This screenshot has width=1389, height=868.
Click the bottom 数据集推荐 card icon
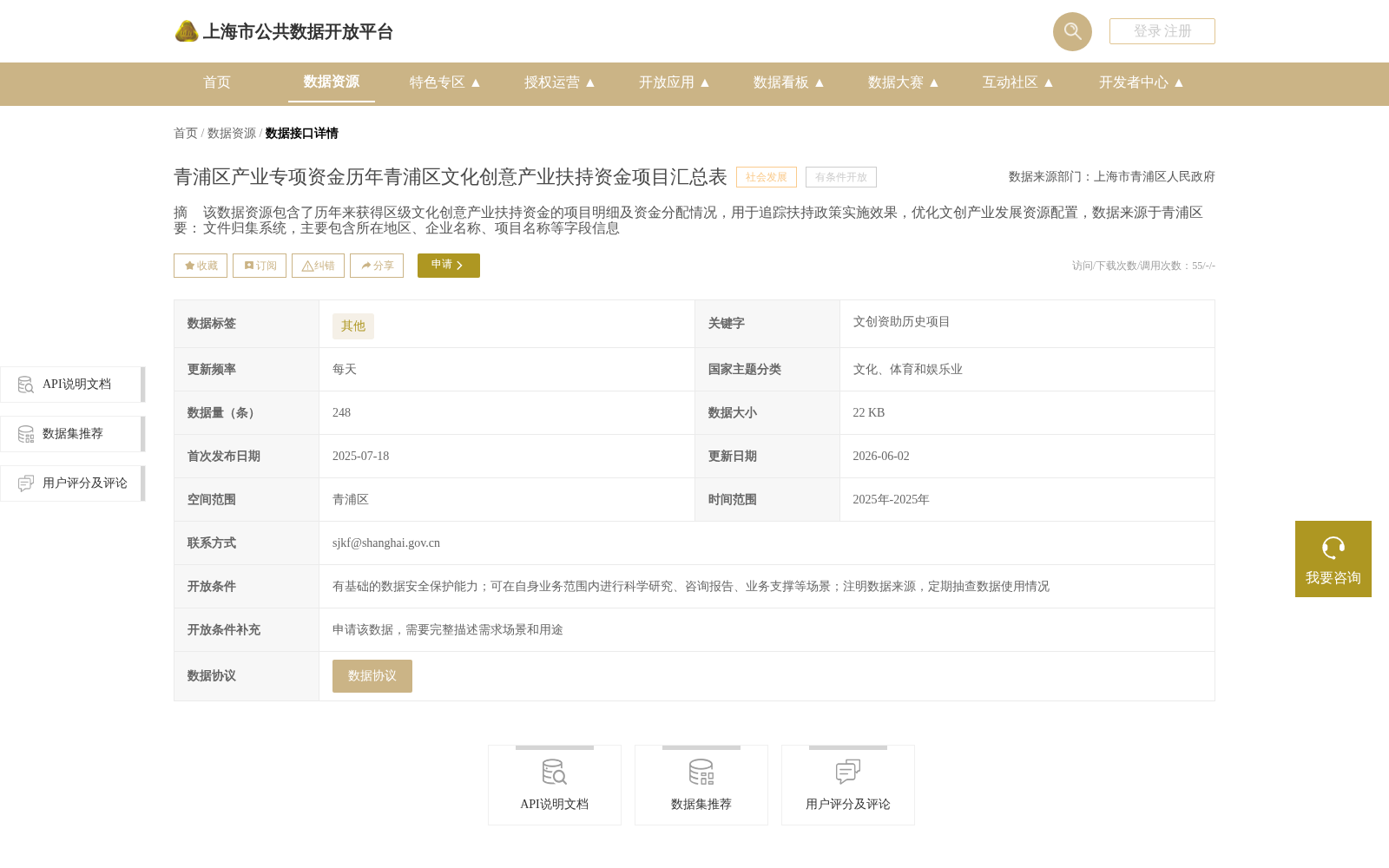(701, 772)
